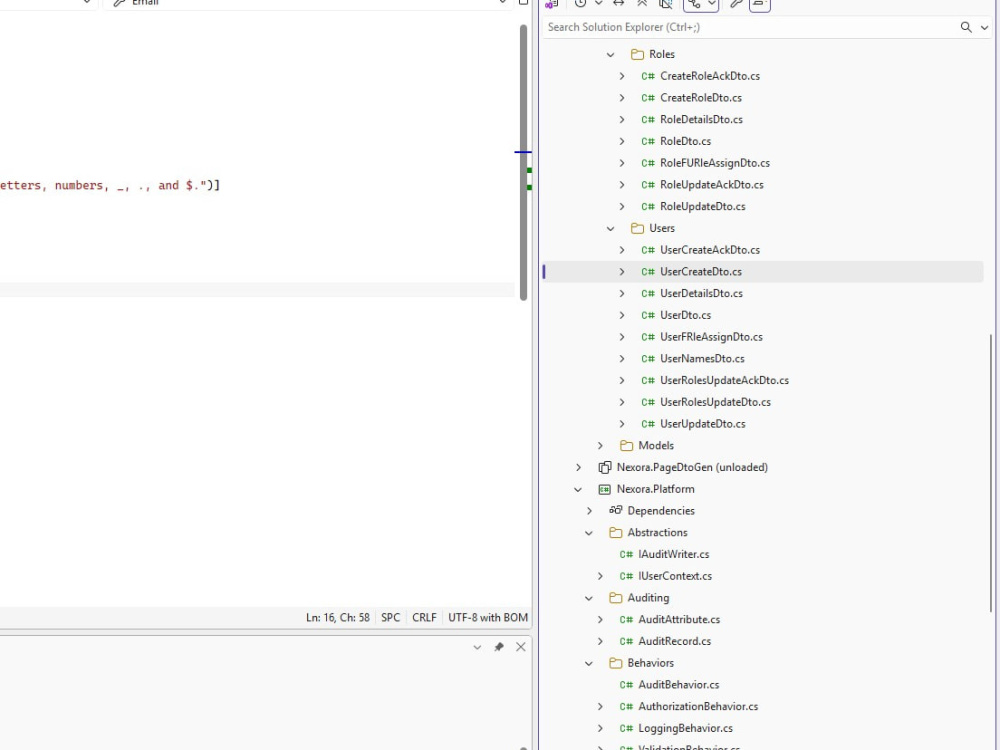The width and height of the screenshot is (1000, 750).
Task: Open the bottom panel window position dropdown
Action: 477,647
